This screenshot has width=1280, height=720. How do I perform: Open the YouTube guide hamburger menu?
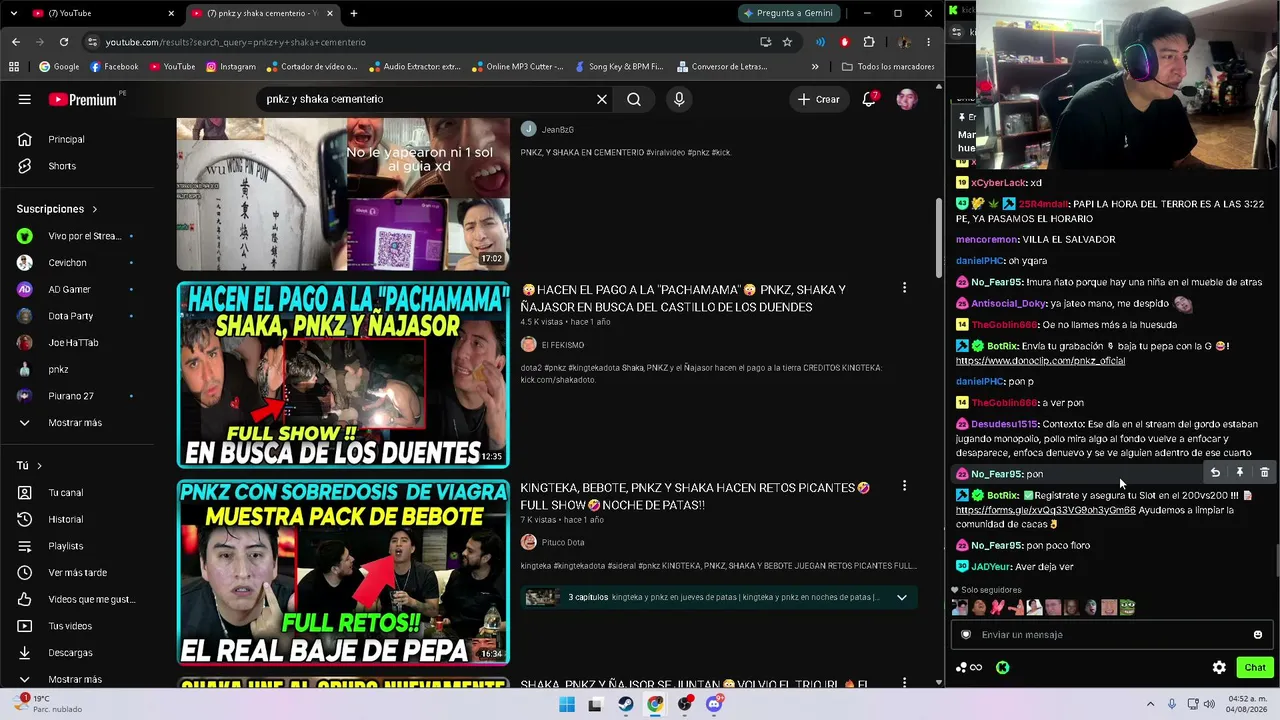pyautogui.click(x=25, y=99)
